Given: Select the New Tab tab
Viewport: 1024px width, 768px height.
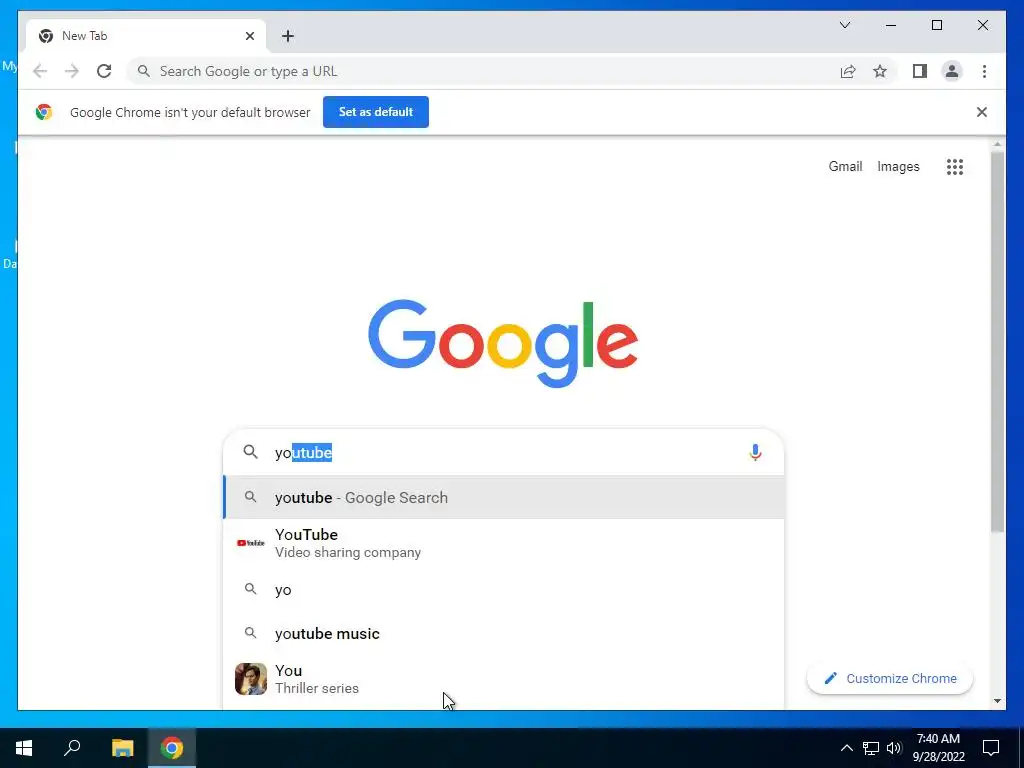Looking at the screenshot, I should 146,36.
